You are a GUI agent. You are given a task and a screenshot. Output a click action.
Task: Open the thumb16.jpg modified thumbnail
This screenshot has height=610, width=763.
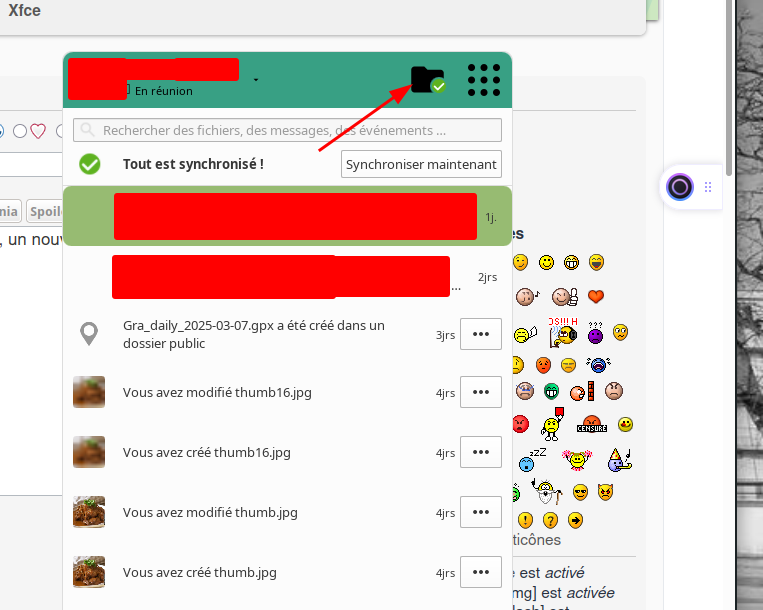tap(89, 392)
